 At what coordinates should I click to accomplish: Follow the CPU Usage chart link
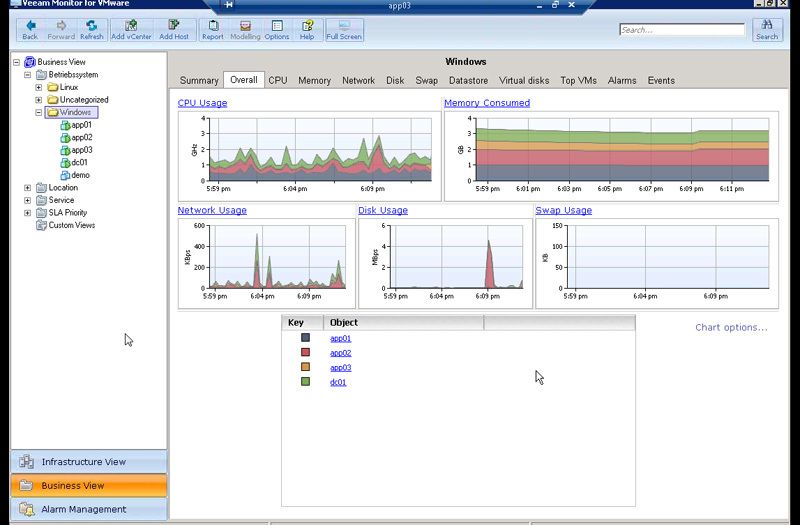point(203,103)
